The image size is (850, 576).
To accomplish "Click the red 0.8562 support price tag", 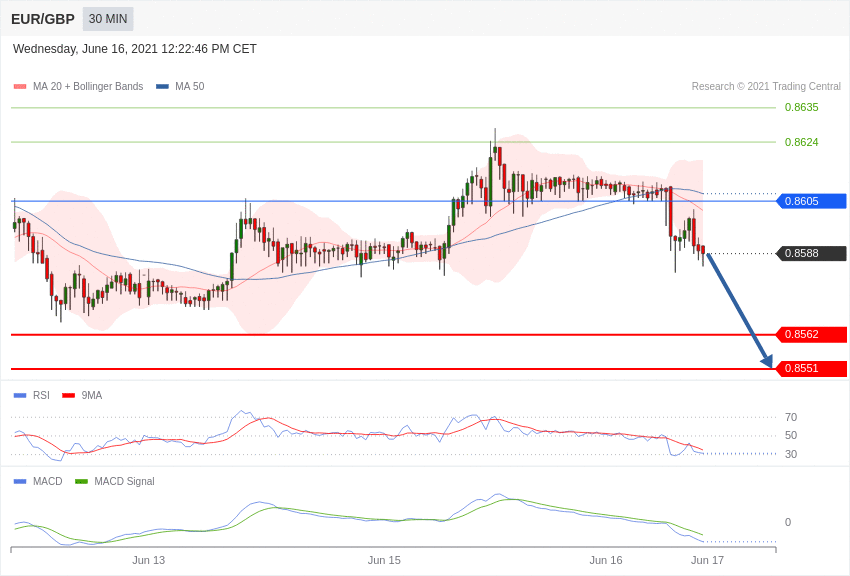I will 812,334.
